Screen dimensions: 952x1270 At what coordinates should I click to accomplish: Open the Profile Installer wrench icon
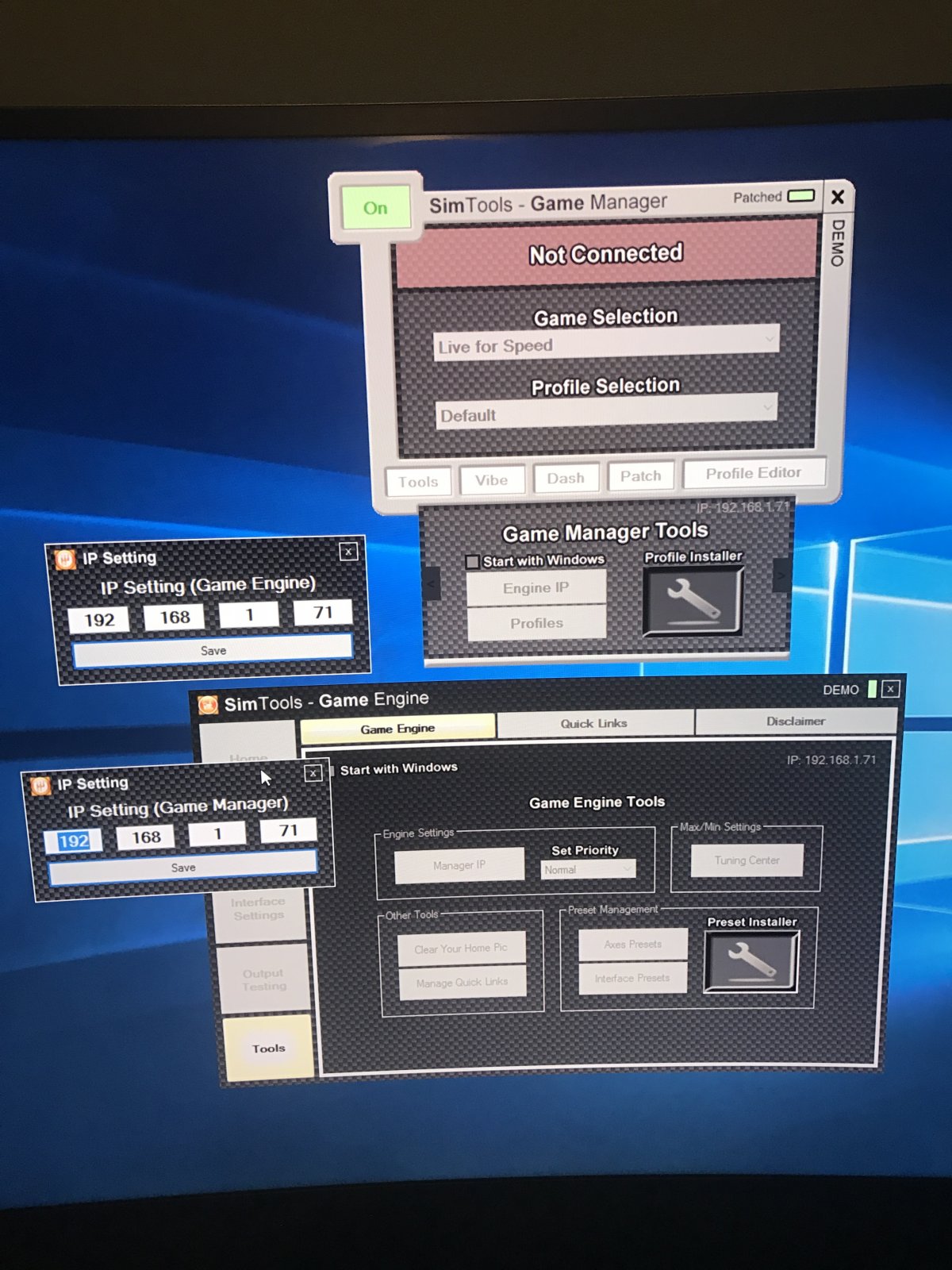point(693,600)
